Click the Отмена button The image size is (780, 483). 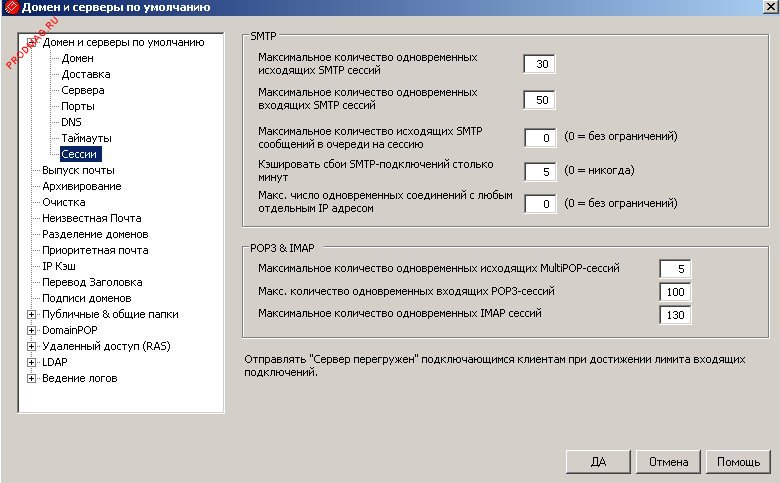coord(668,462)
